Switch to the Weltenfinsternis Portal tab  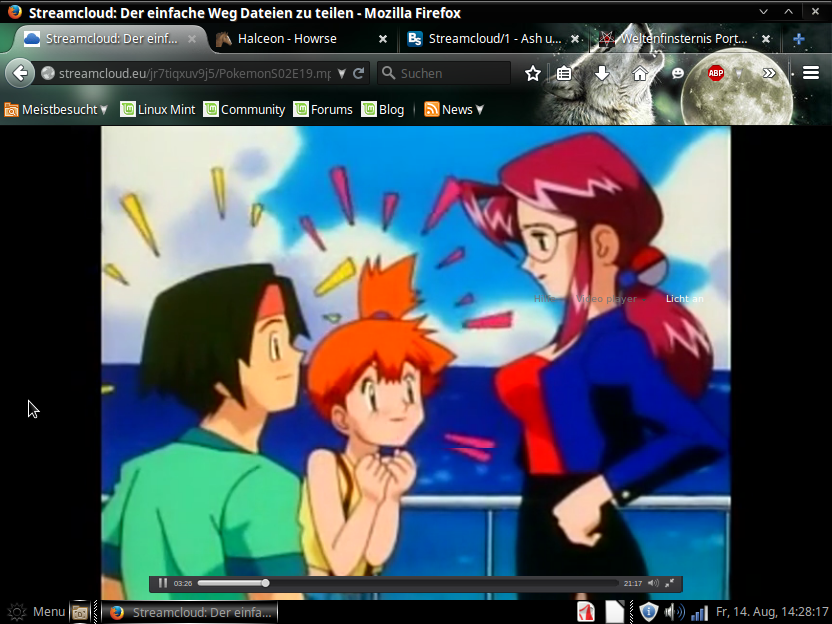point(684,39)
